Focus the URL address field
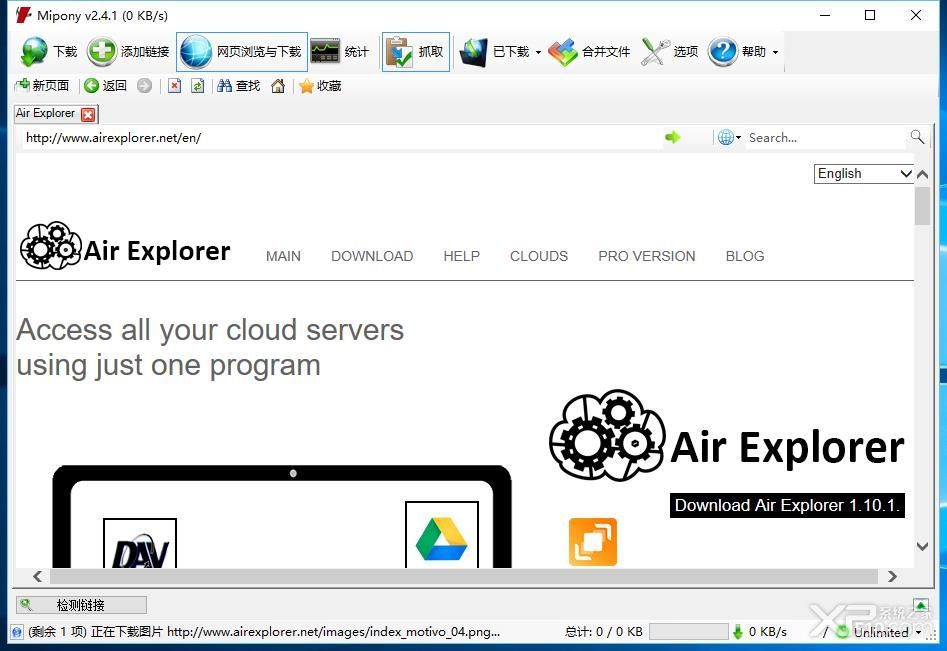Viewport: 947px width, 651px height. click(x=342, y=138)
